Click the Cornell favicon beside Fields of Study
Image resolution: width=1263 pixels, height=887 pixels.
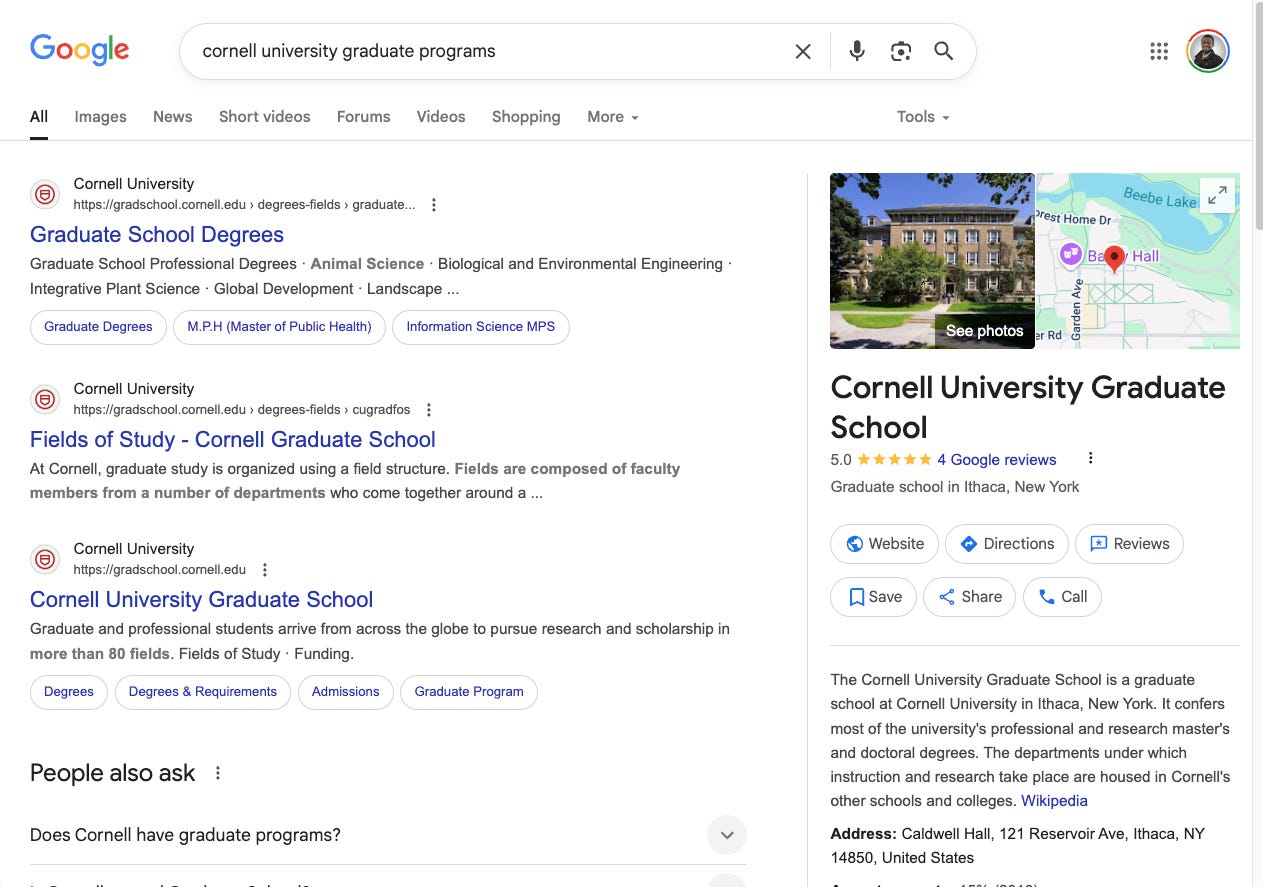pos(45,399)
